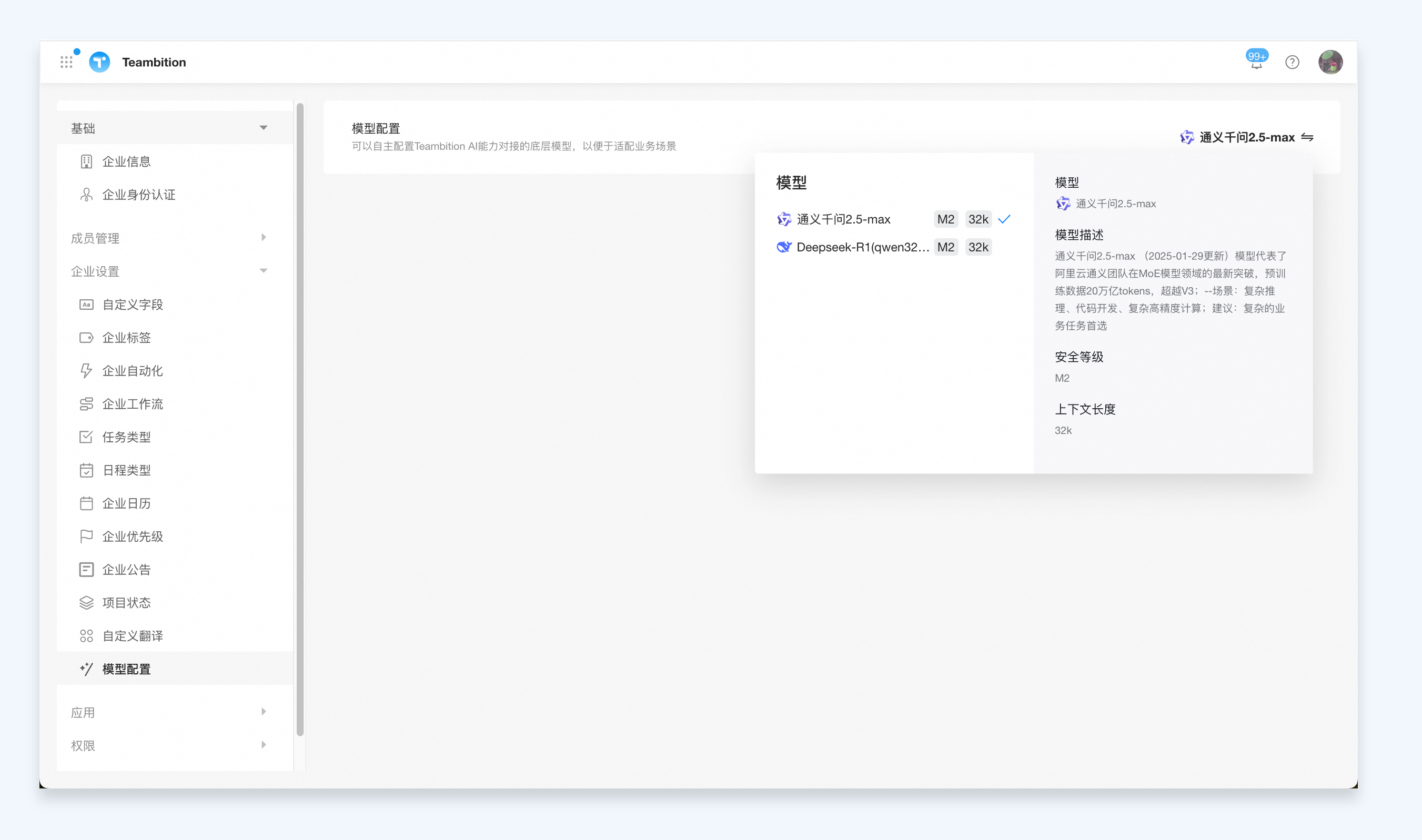Click the 企业身份认证 person icon

click(86, 195)
